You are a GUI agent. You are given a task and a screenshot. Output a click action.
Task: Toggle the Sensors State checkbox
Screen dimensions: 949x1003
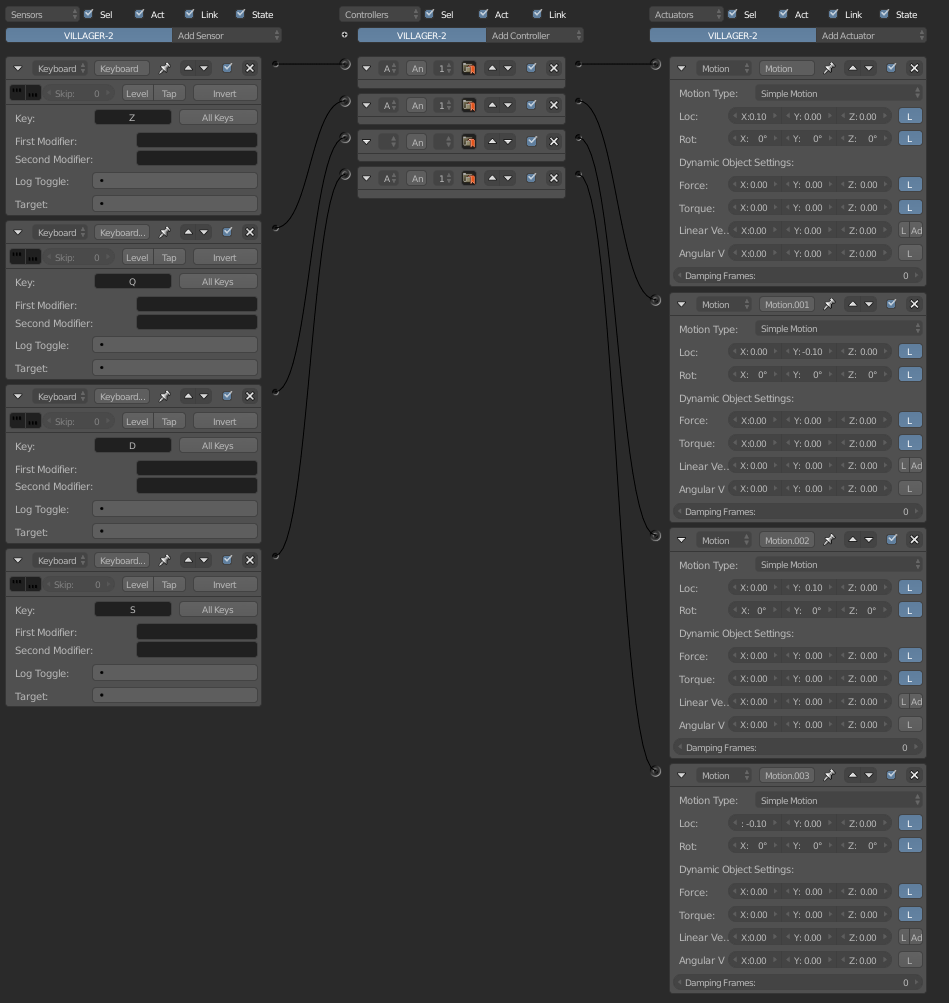tap(242, 14)
